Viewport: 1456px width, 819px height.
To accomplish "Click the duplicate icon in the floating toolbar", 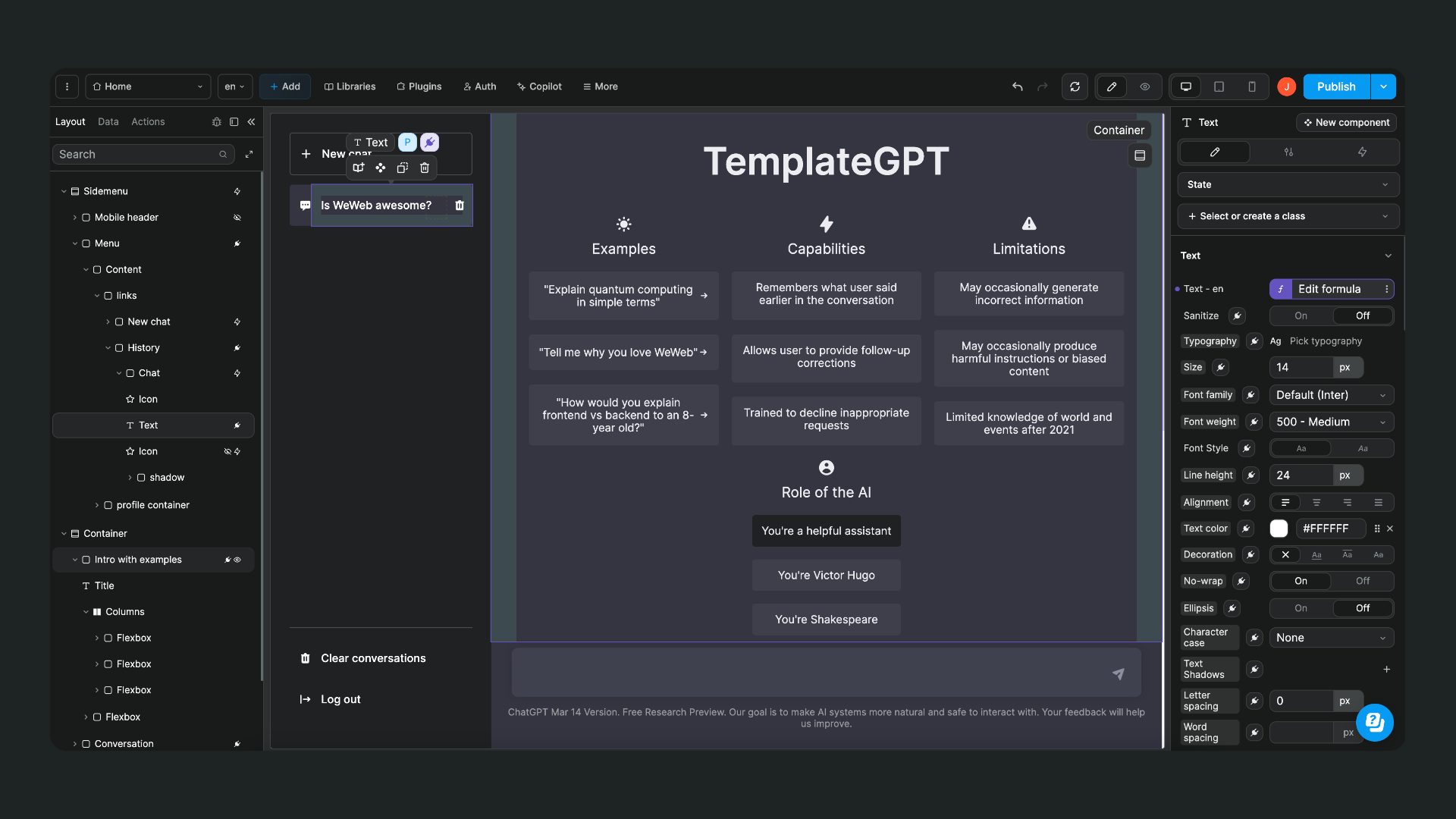I will [x=402, y=168].
